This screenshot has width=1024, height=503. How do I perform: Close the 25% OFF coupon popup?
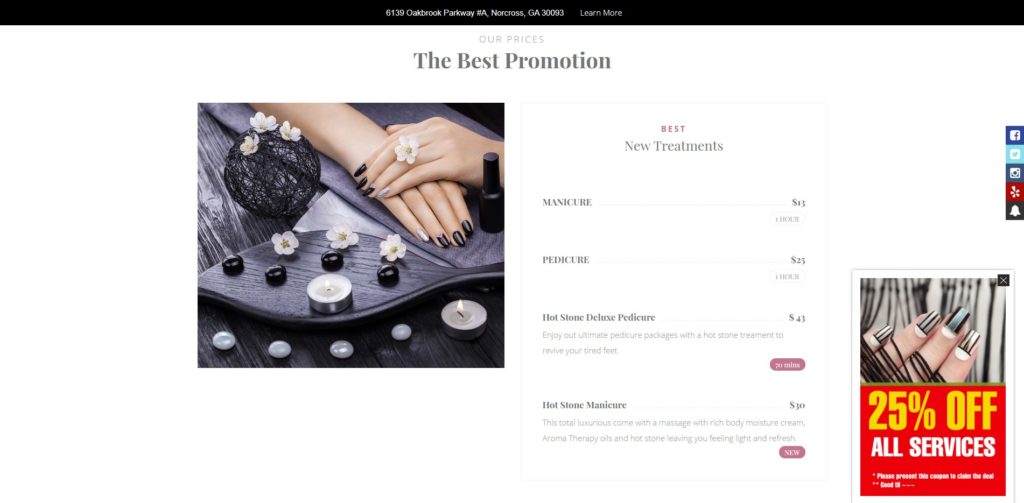point(1003,280)
